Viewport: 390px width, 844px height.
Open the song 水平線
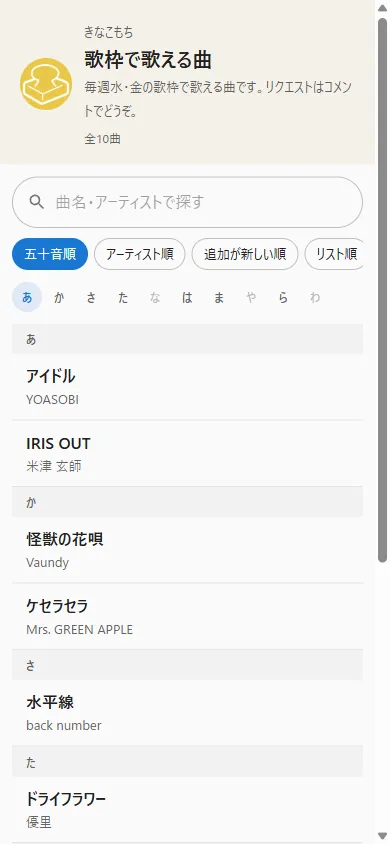(x=187, y=713)
